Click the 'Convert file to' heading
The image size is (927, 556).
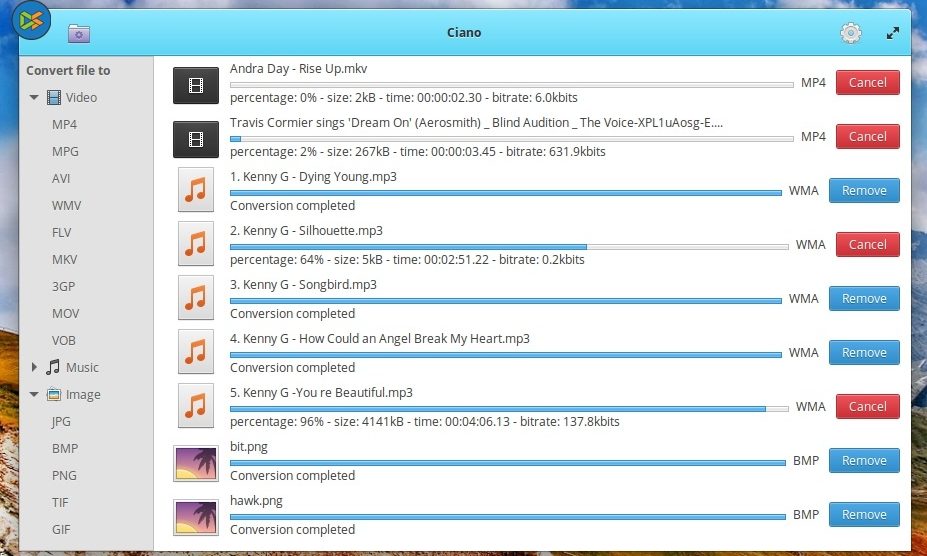[68, 70]
